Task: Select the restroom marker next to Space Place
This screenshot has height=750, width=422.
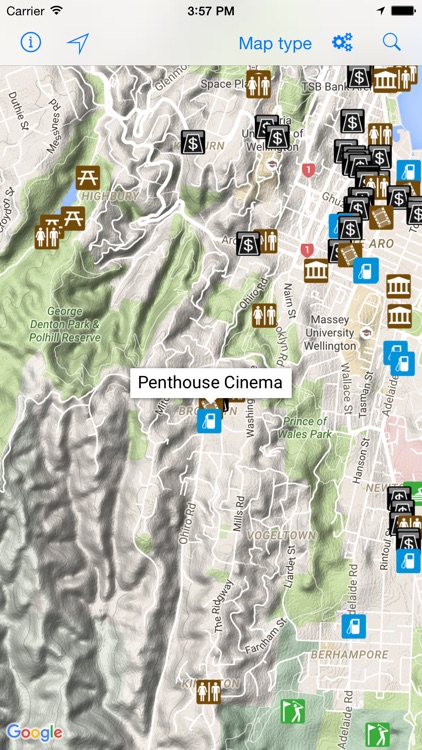Action: click(259, 84)
